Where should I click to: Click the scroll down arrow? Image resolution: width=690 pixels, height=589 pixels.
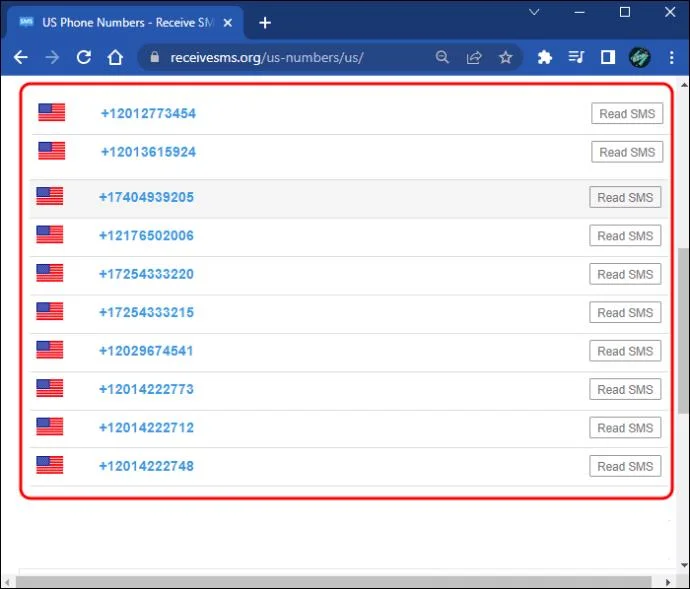pos(684,565)
